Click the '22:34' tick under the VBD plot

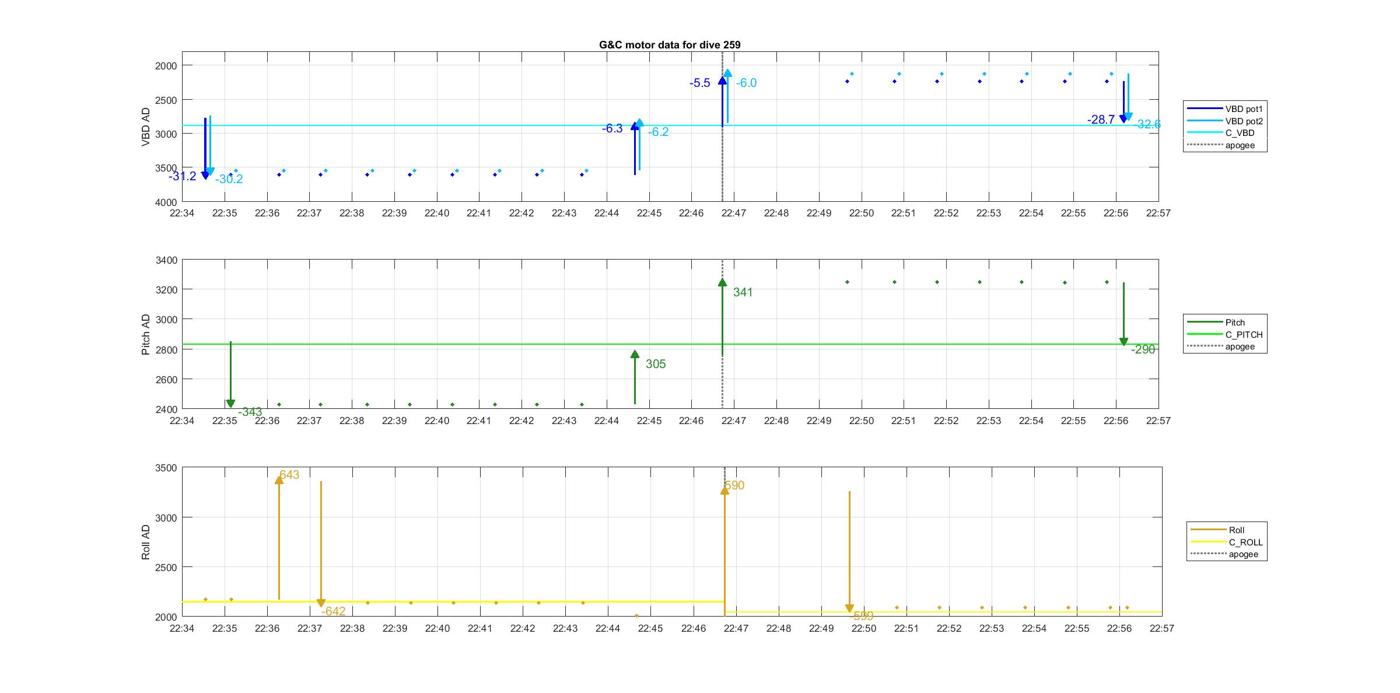(182, 213)
